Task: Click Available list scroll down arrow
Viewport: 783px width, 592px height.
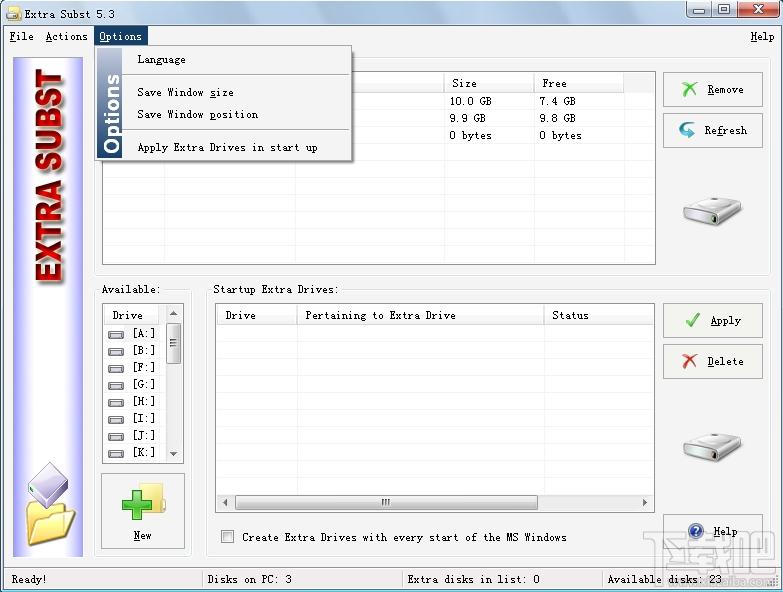Action: pyautogui.click(x=173, y=454)
